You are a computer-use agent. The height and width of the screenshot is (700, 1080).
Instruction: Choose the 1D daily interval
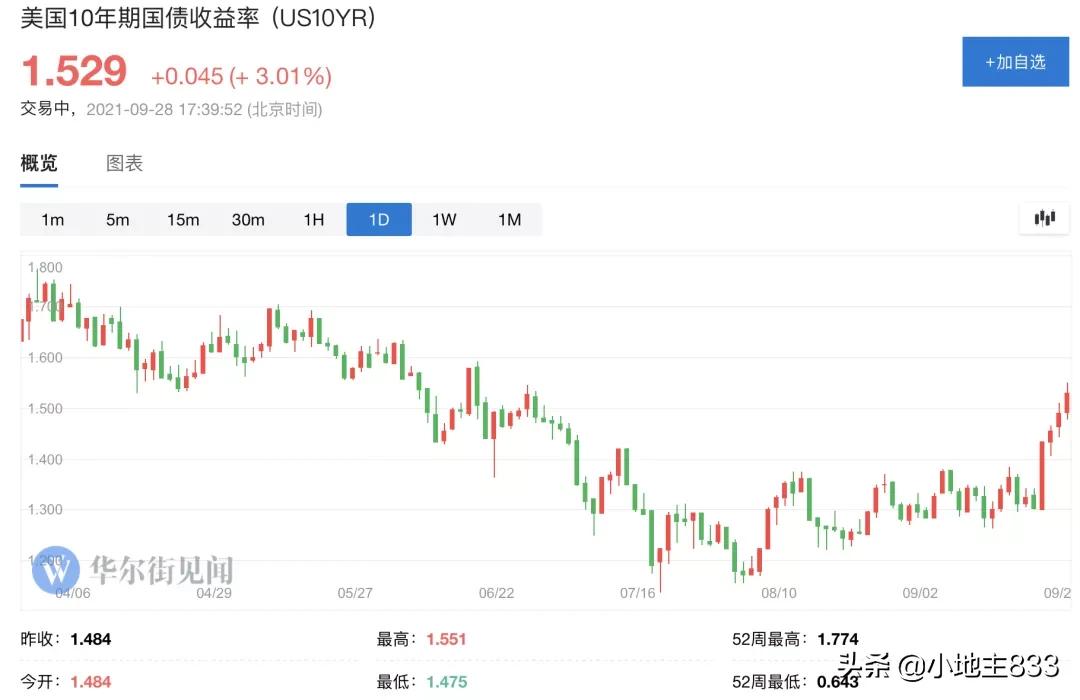[x=379, y=220]
